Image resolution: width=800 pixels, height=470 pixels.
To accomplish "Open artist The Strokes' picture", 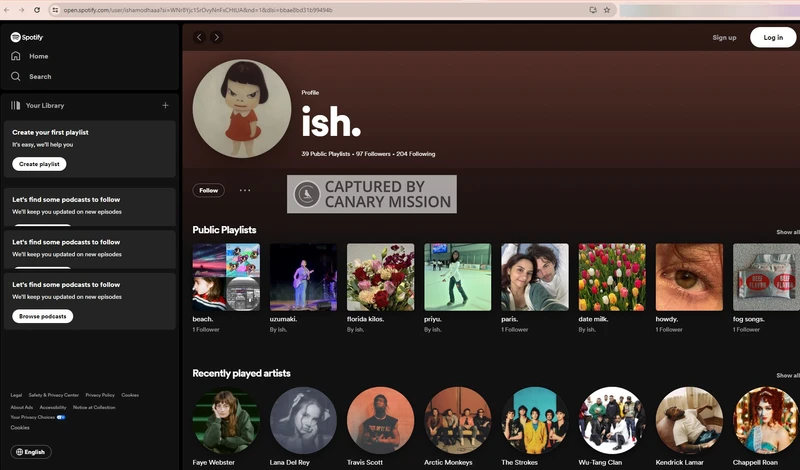I will click(535, 420).
